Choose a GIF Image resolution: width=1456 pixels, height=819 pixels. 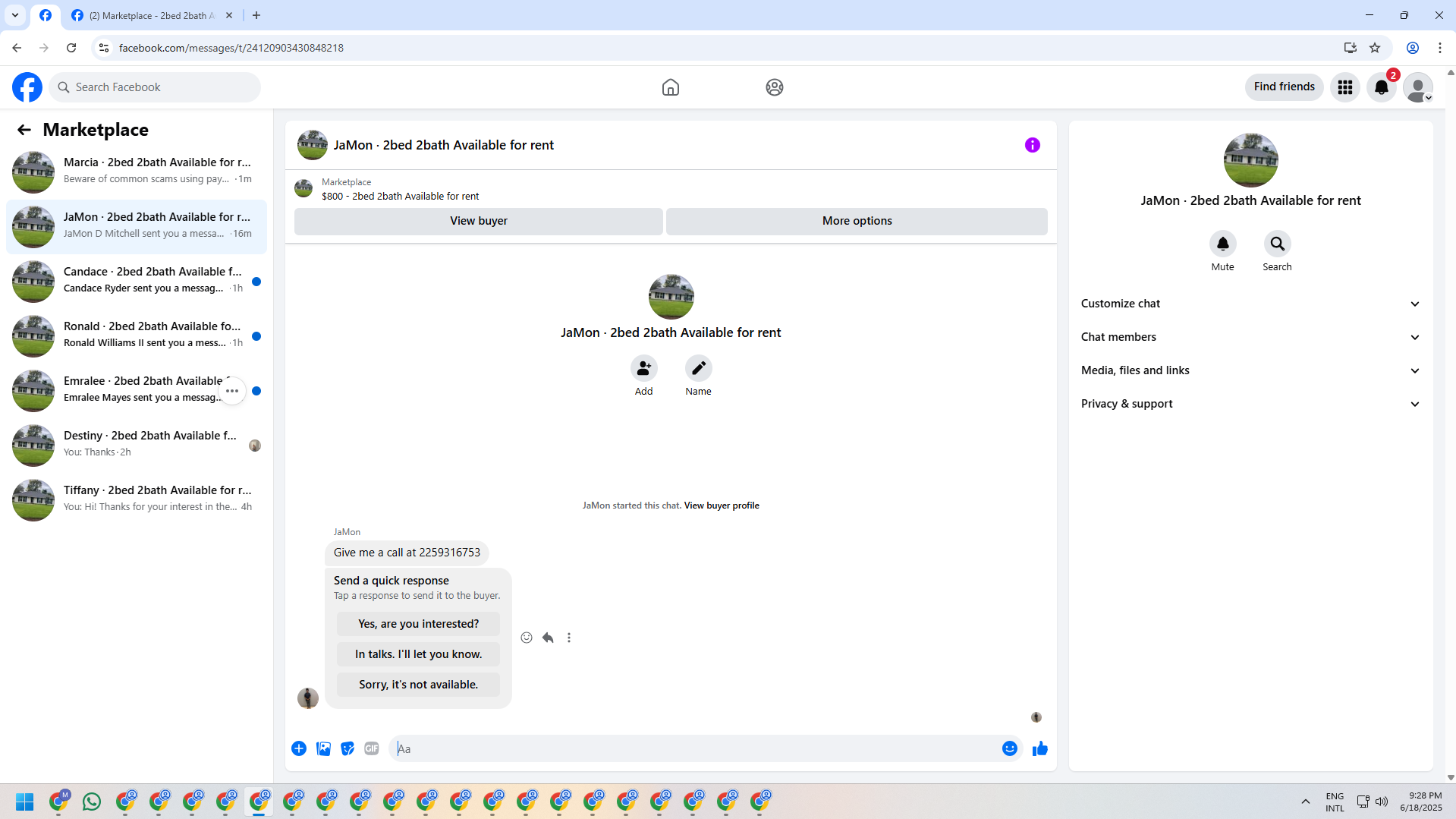click(x=372, y=748)
